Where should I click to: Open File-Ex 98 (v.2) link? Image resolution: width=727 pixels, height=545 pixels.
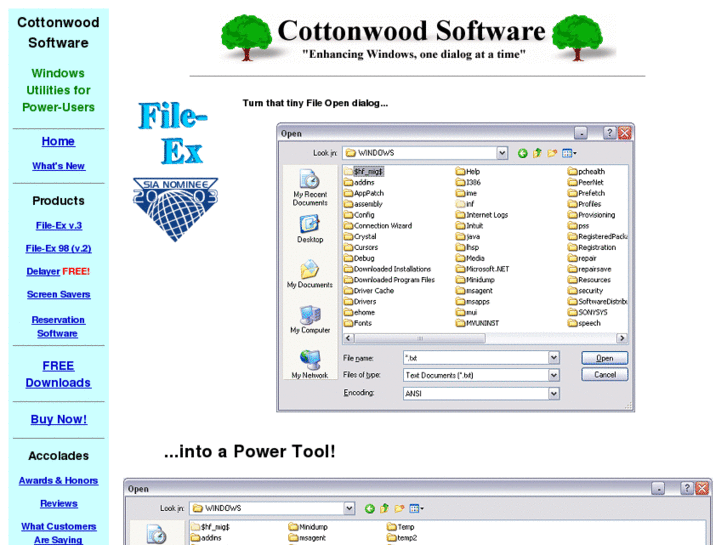pyautogui.click(x=58, y=249)
